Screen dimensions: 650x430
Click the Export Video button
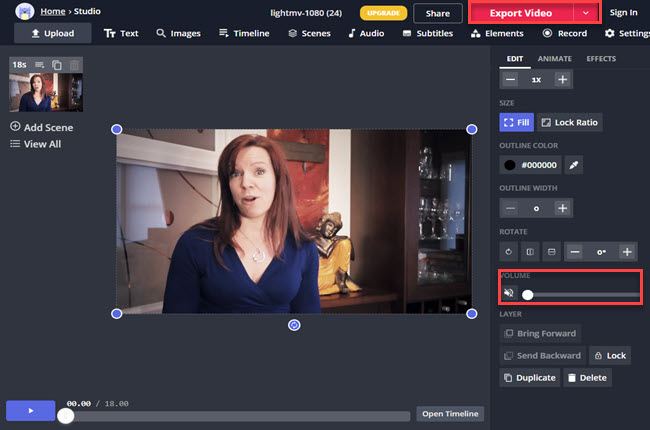[x=521, y=13]
